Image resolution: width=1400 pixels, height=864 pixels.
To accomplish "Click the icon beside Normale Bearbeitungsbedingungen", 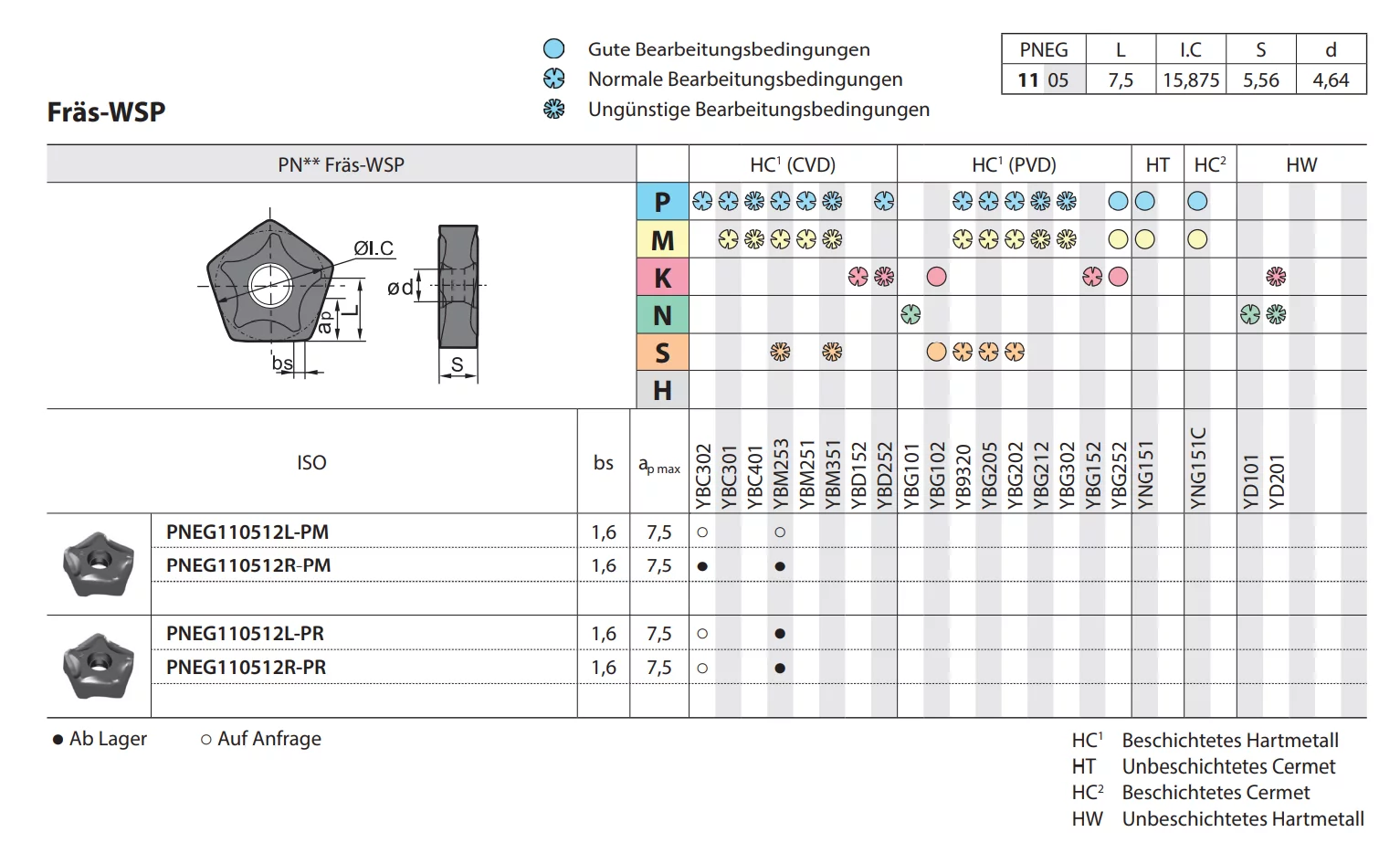I will click(554, 79).
